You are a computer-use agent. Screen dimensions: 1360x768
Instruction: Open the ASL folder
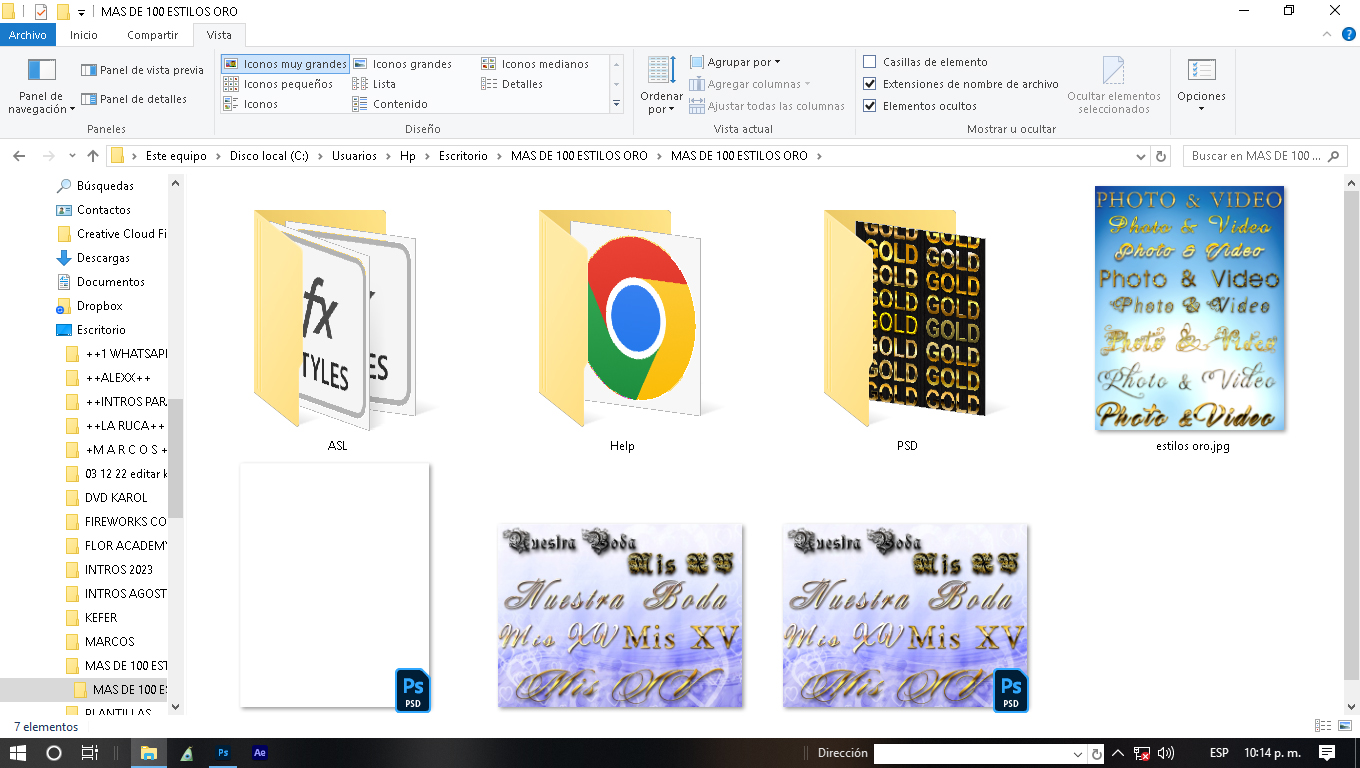[x=336, y=320]
